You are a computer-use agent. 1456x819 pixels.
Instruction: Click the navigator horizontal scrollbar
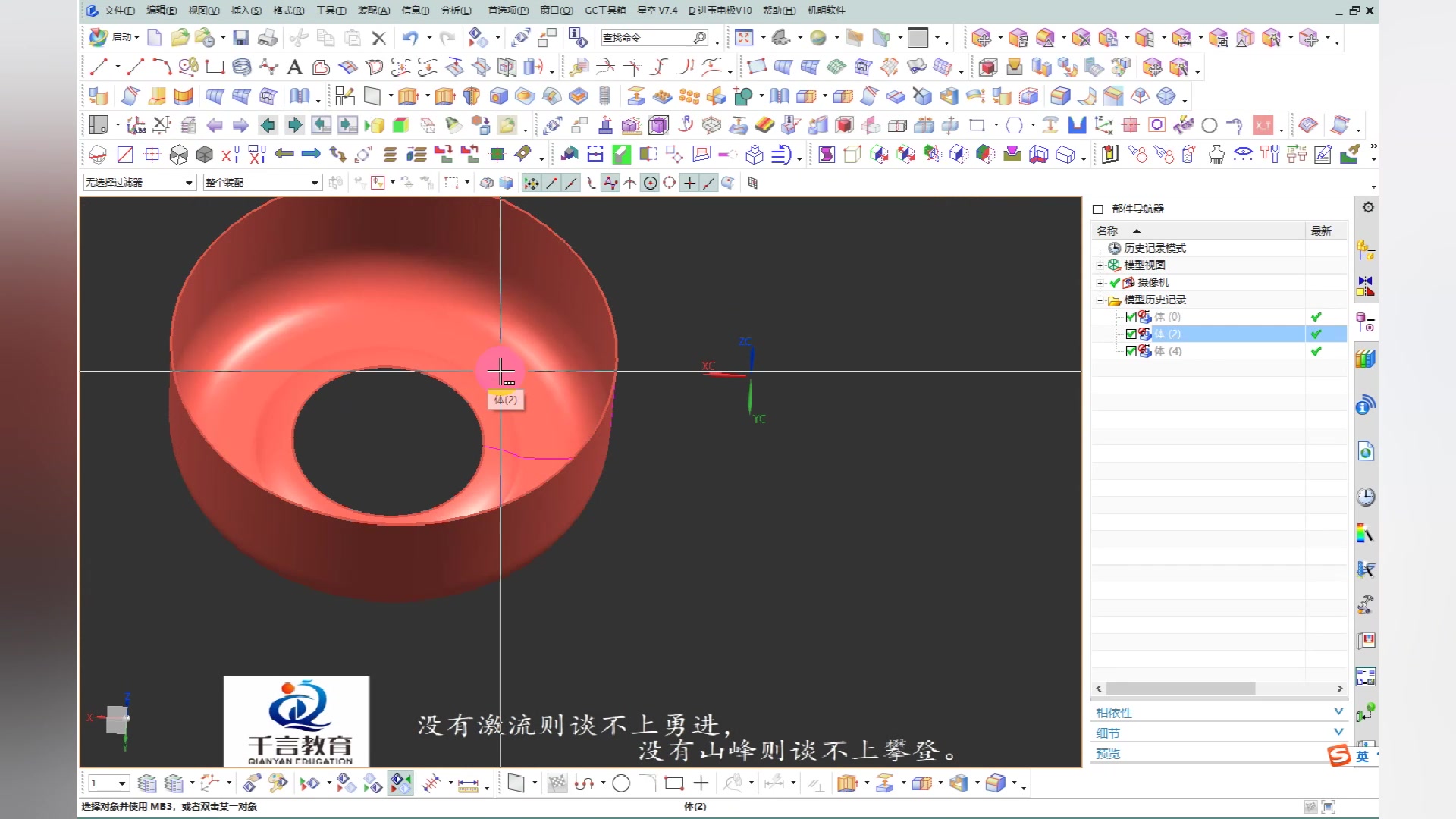pyautogui.click(x=1180, y=689)
